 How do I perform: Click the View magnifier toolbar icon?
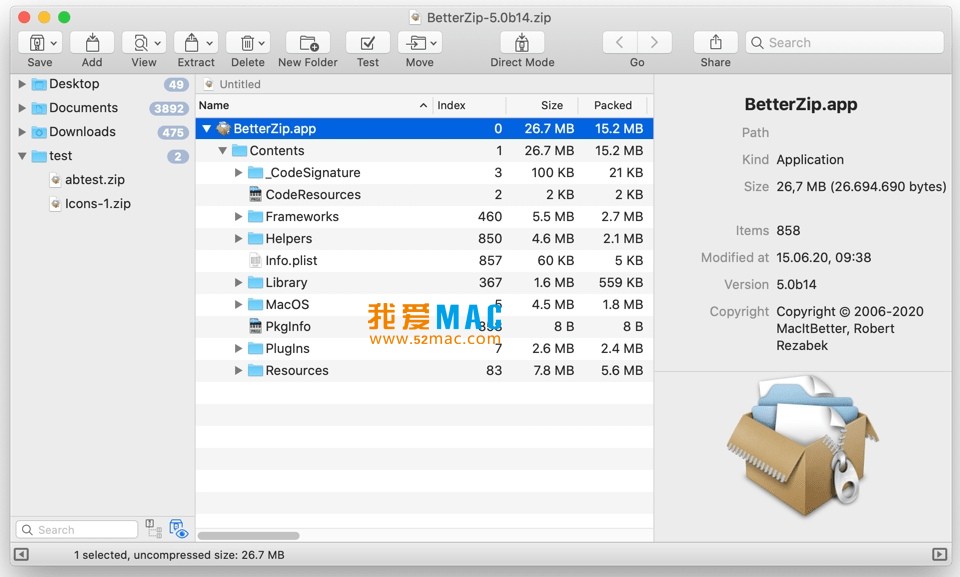coord(141,43)
